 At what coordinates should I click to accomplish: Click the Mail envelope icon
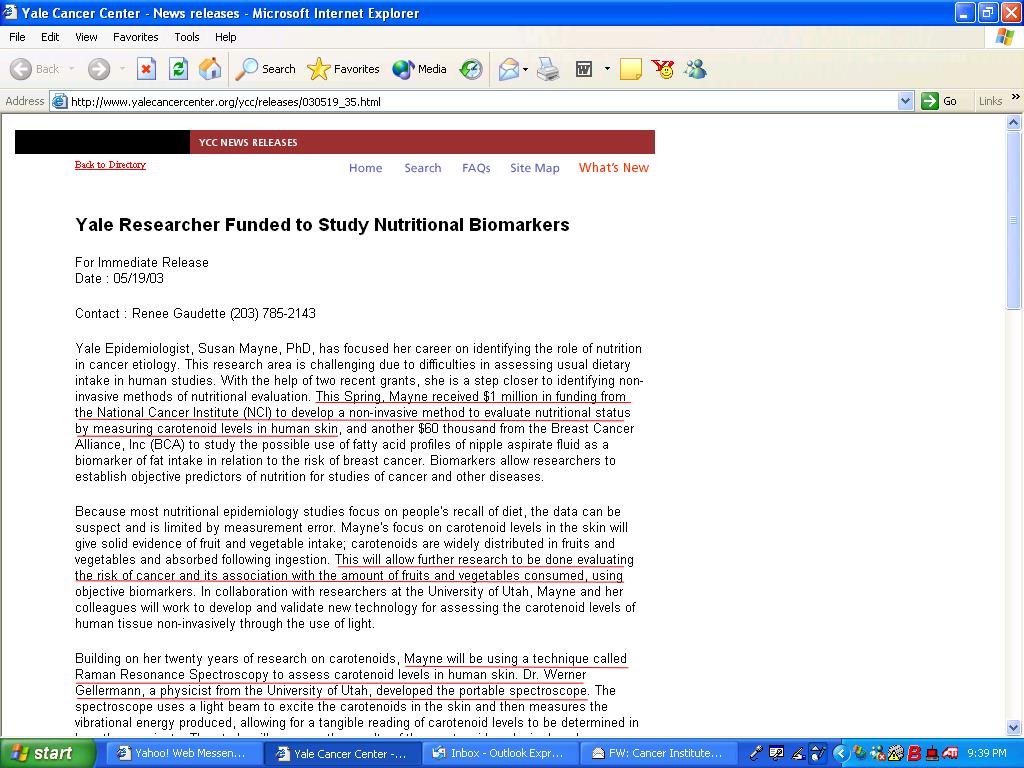508,69
